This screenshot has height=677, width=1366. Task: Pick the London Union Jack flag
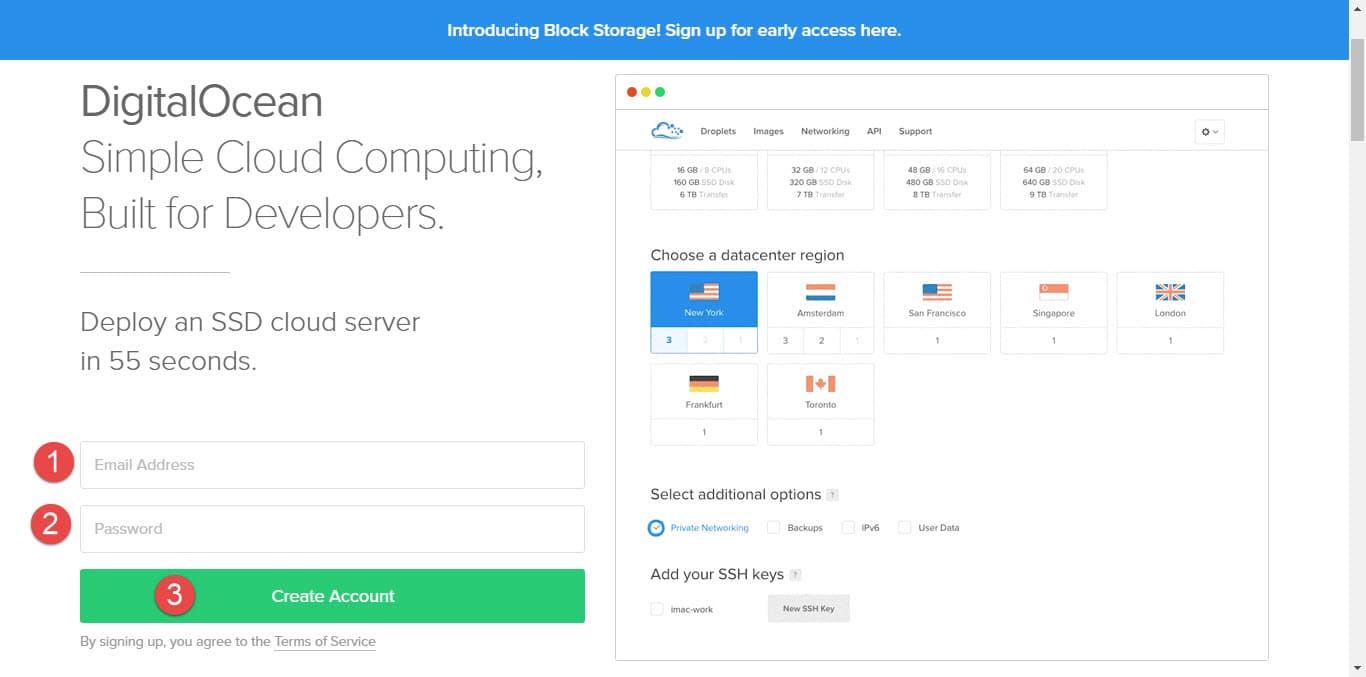1169,292
